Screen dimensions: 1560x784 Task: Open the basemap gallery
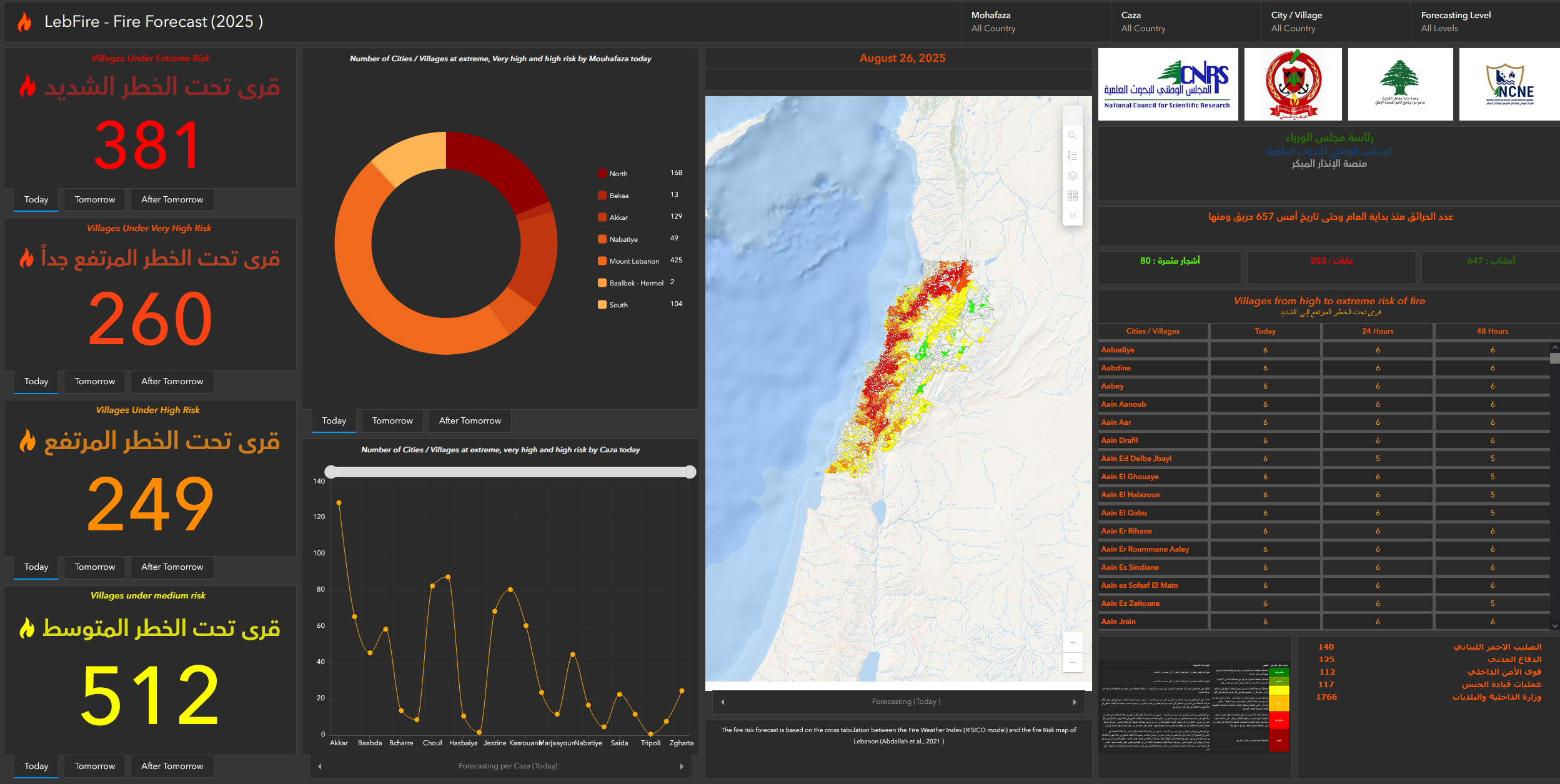(1072, 196)
